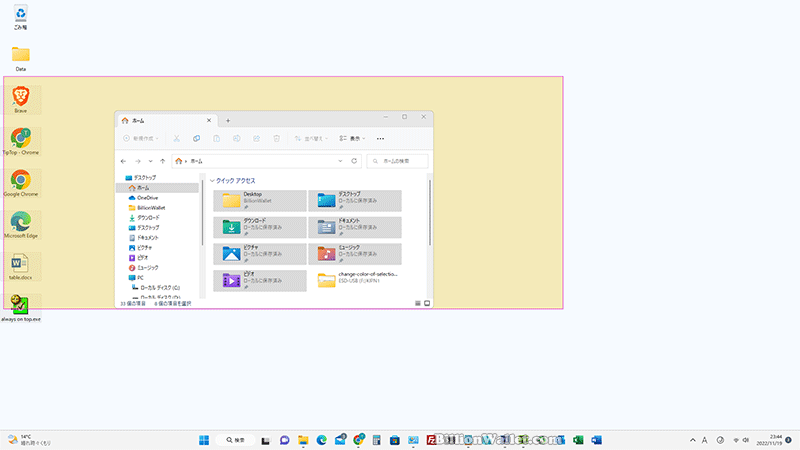This screenshot has height=450, width=800.
Task: Select the Delete trash icon in Explorer toolbar
Action: [277, 138]
